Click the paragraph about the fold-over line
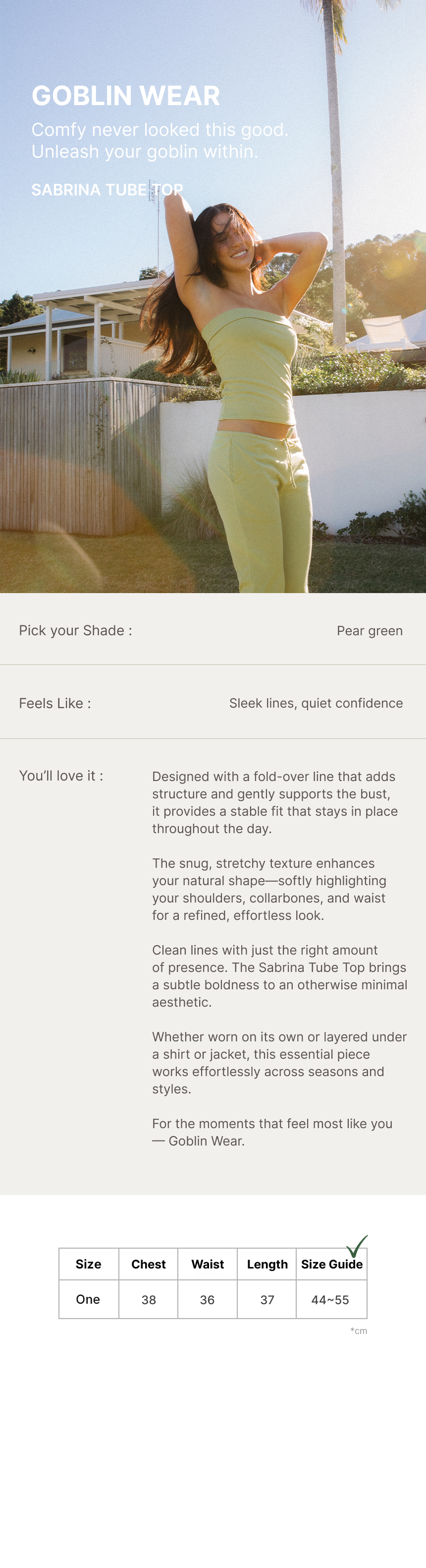The image size is (426, 1568). coord(275,802)
